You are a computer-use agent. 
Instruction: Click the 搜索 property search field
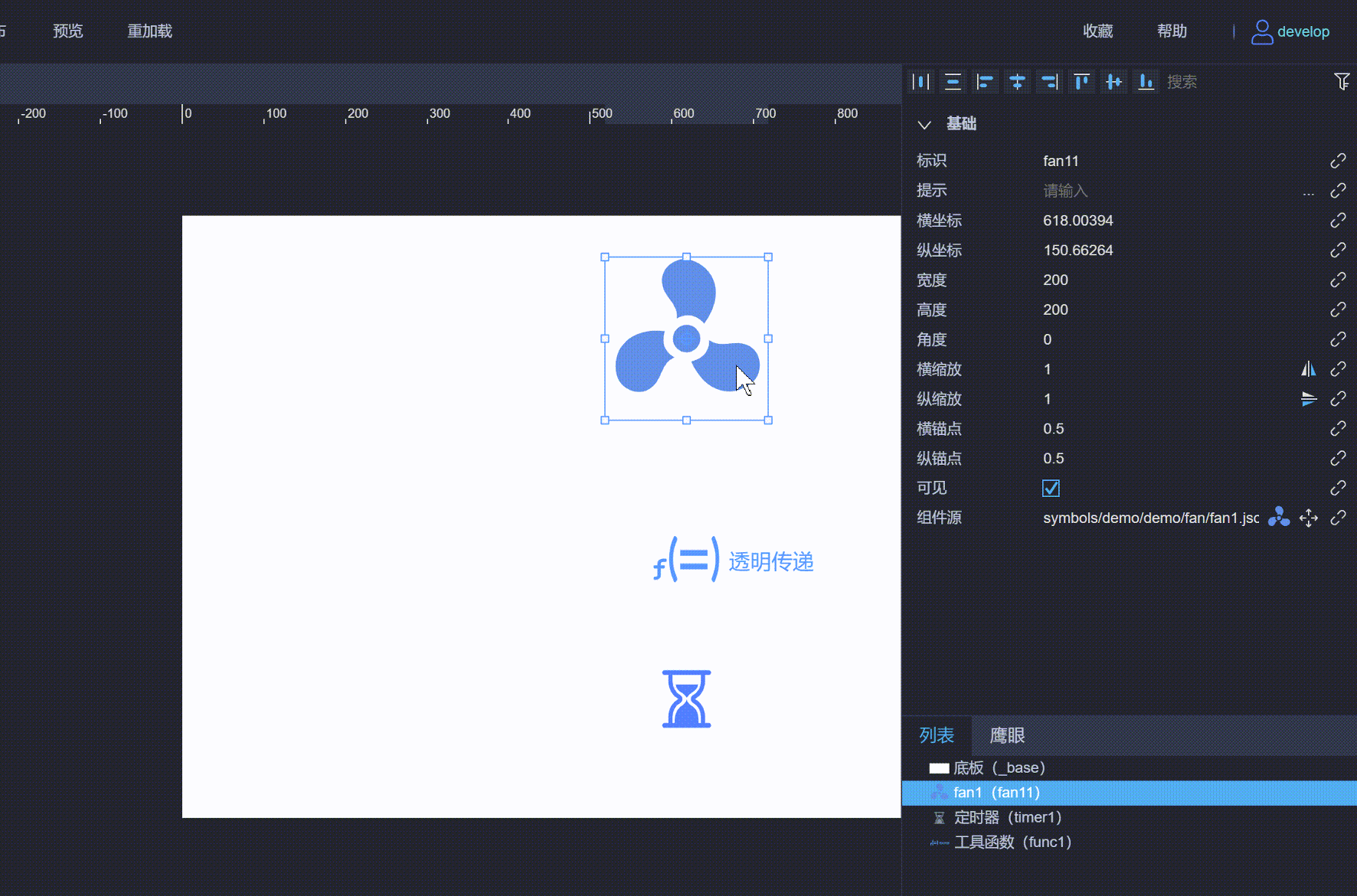(1244, 82)
